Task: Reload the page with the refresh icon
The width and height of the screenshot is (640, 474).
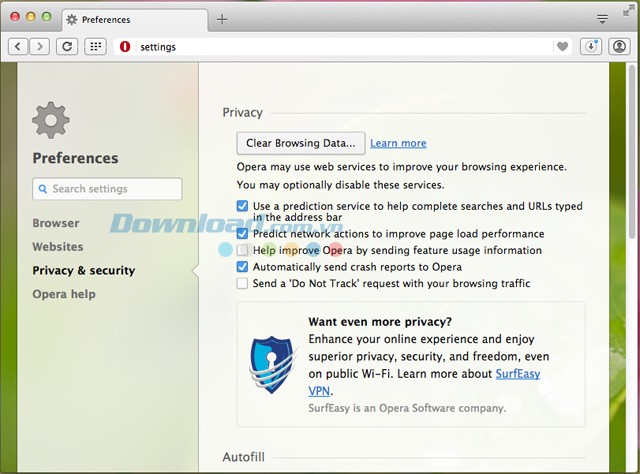Action: click(x=67, y=47)
